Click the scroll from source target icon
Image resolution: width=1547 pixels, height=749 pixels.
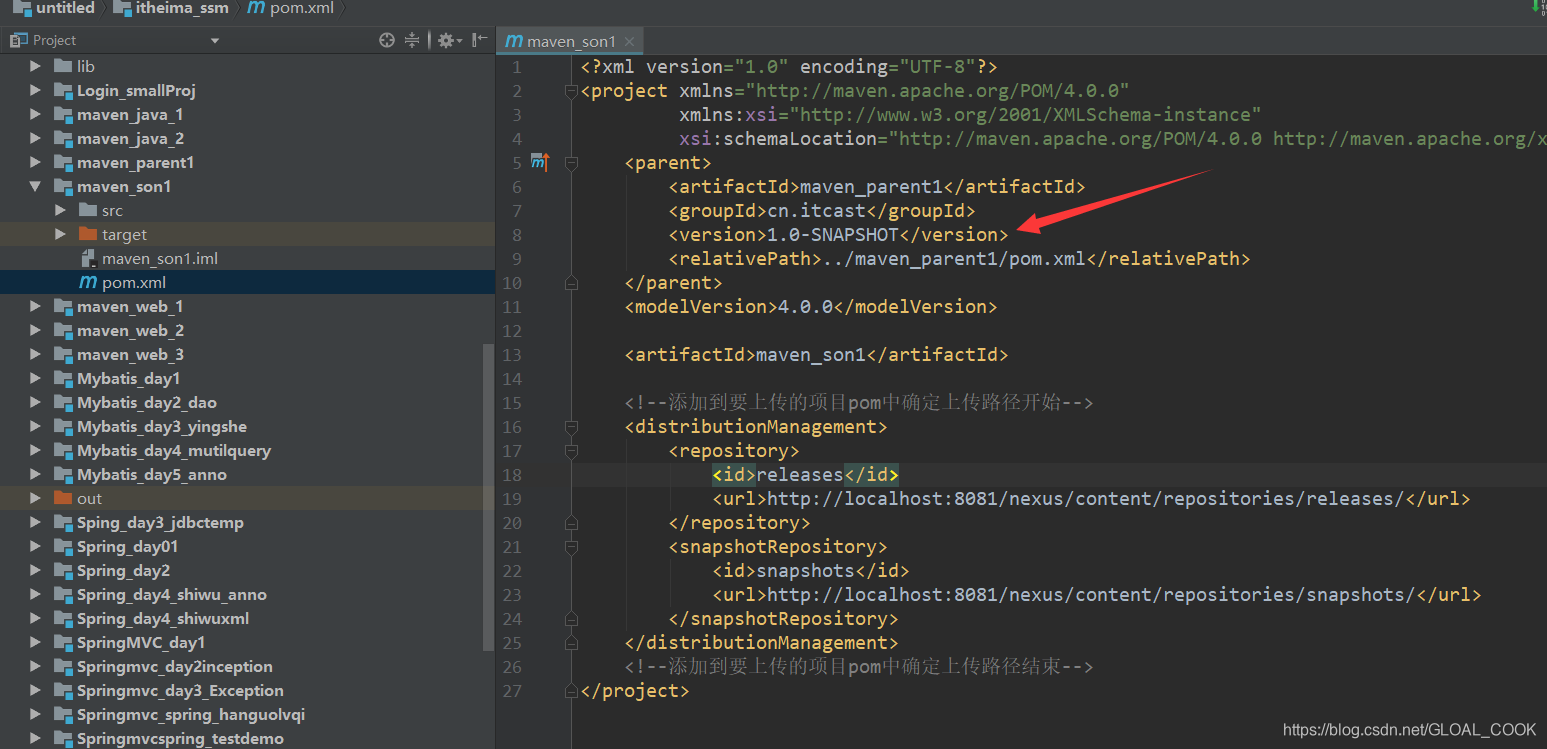pos(387,40)
